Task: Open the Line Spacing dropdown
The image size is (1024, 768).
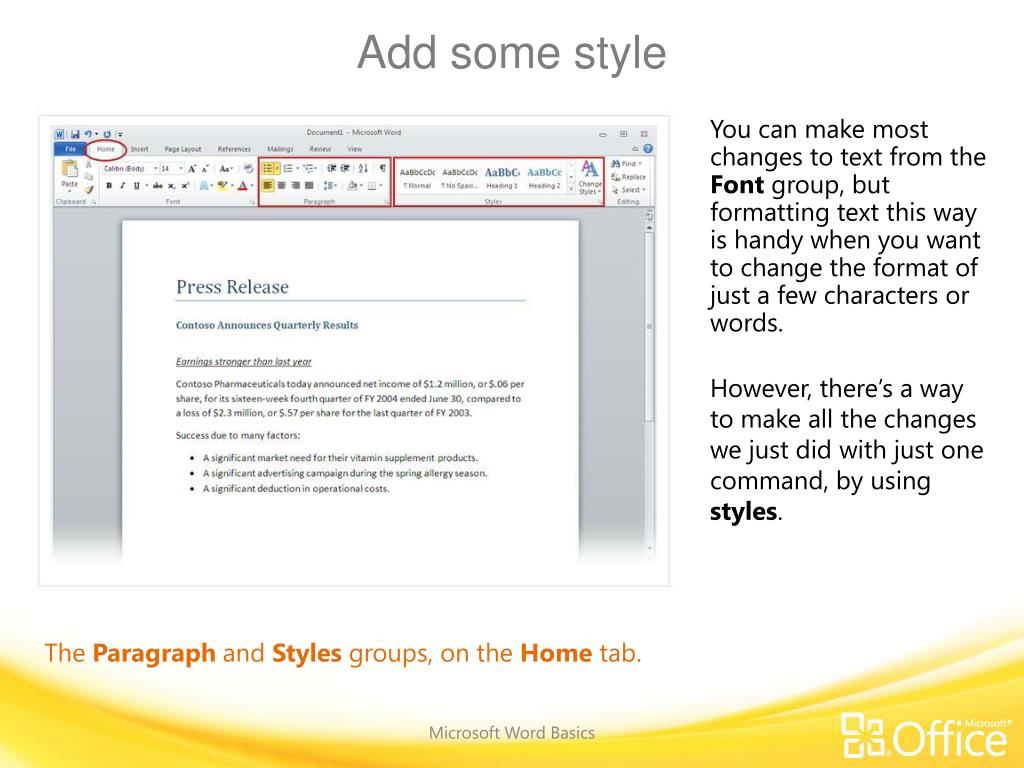Action: (330, 186)
